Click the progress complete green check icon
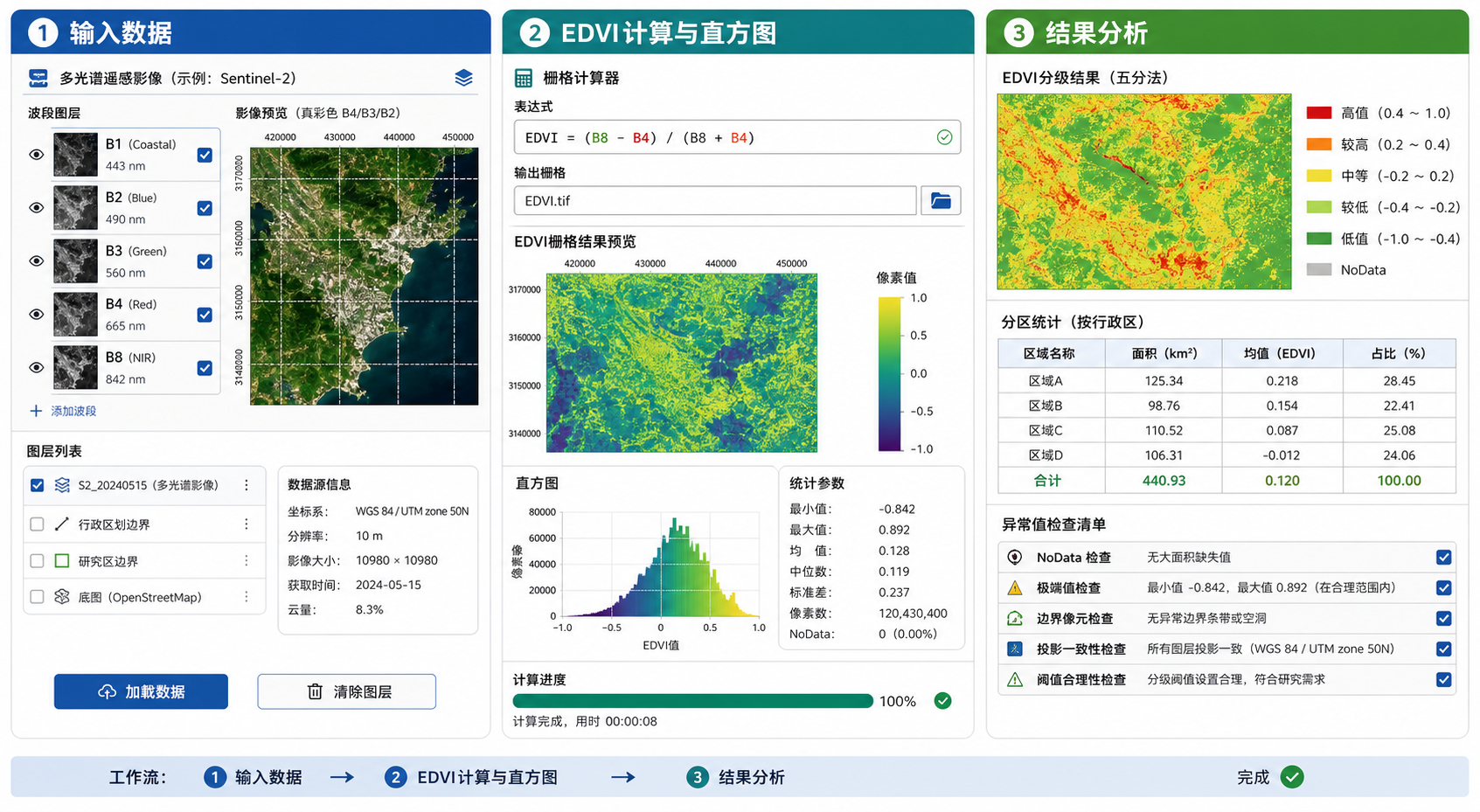Image resolution: width=1480 pixels, height=812 pixels. tap(942, 701)
